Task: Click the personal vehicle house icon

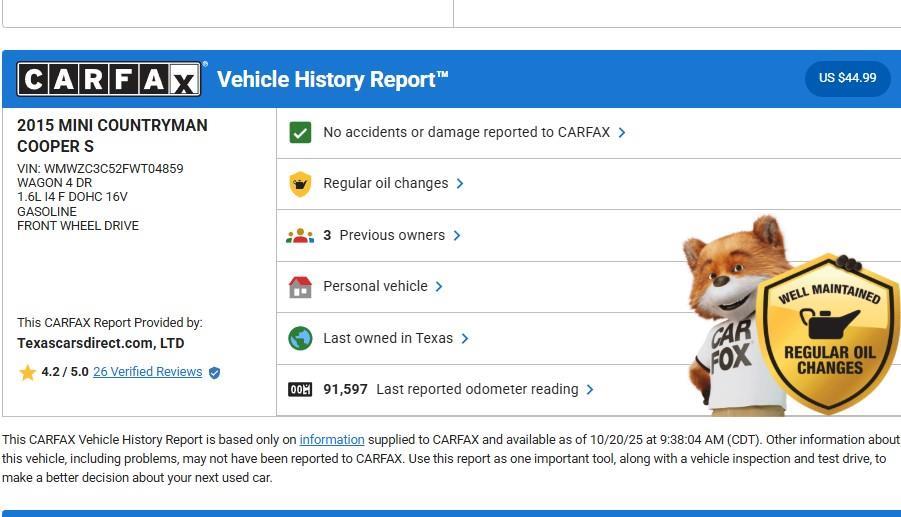Action: [x=300, y=287]
